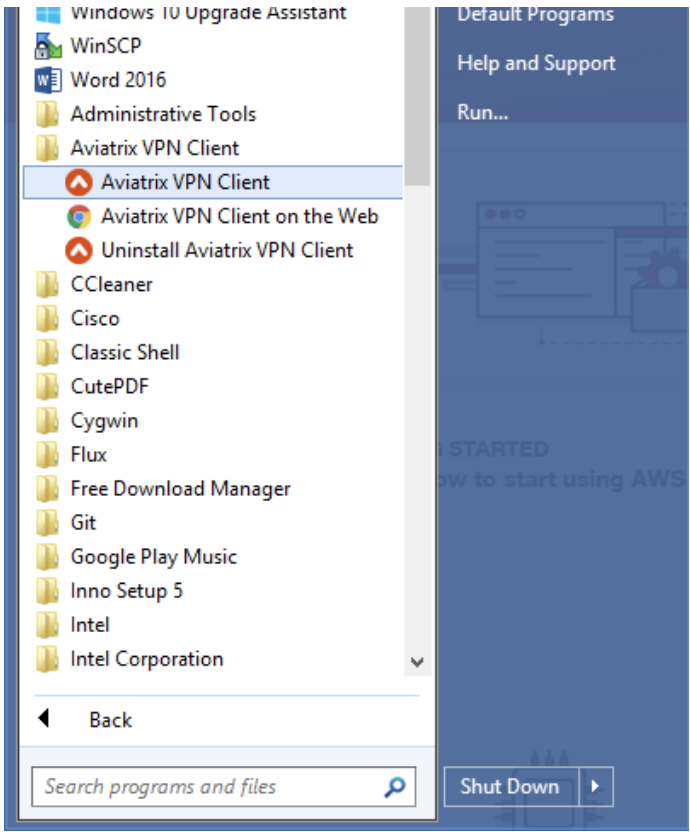Viewport: 690px width, 832px height.
Task: Click the Word 2016 icon
Action: (48, 81)
